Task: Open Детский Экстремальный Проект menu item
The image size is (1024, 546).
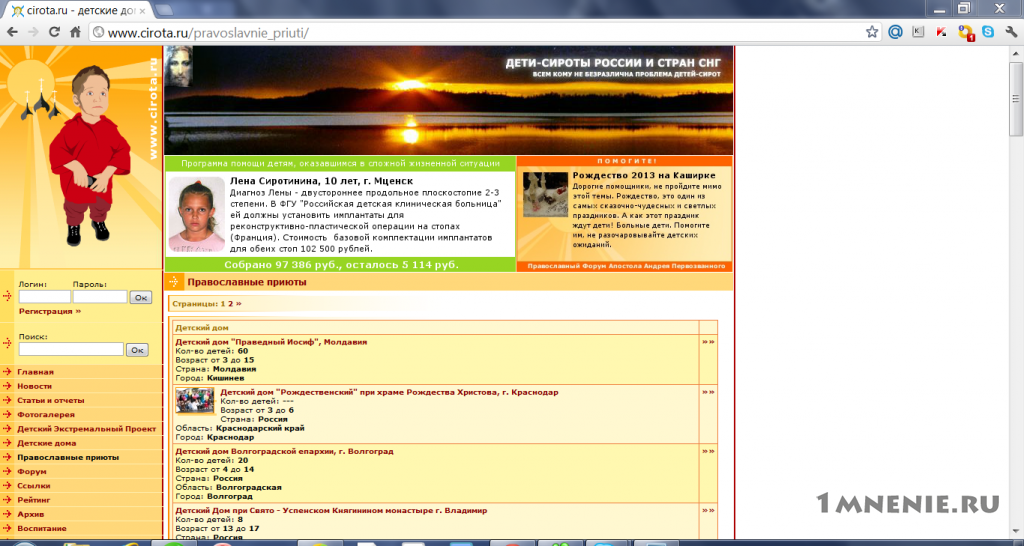Action: pos(87,429)
